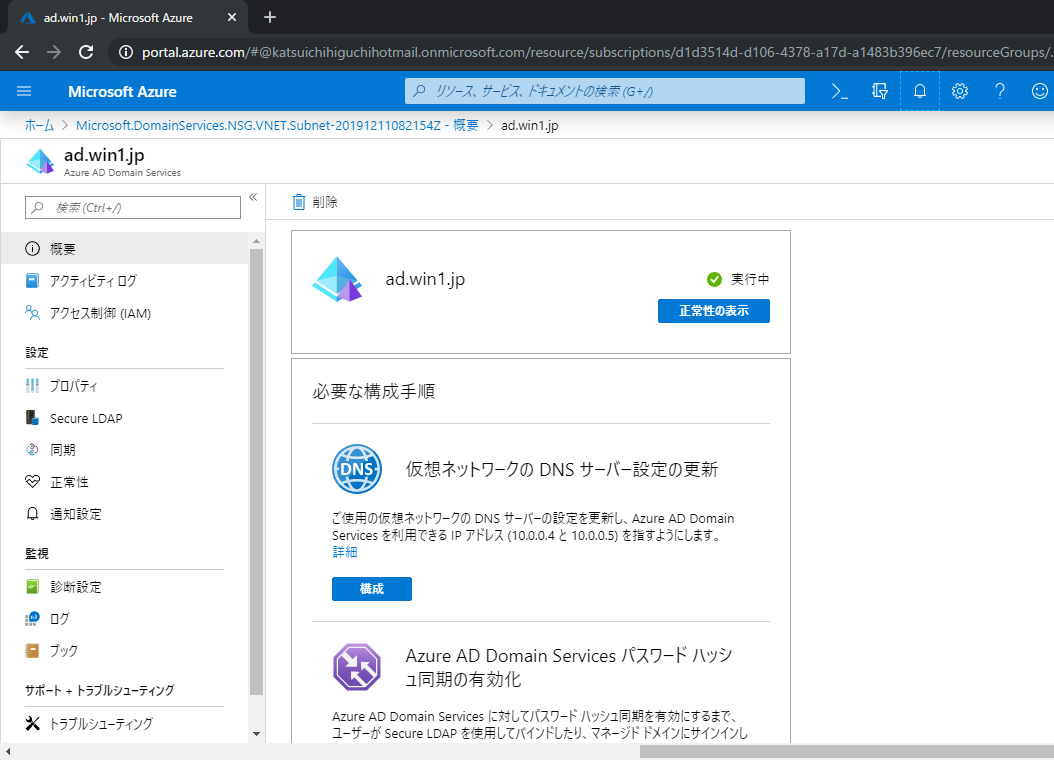Focus the sidebar 検索 (Ctrl+/) field
This screenshot has width=1054, height=760.
click(x=133, y=208)
